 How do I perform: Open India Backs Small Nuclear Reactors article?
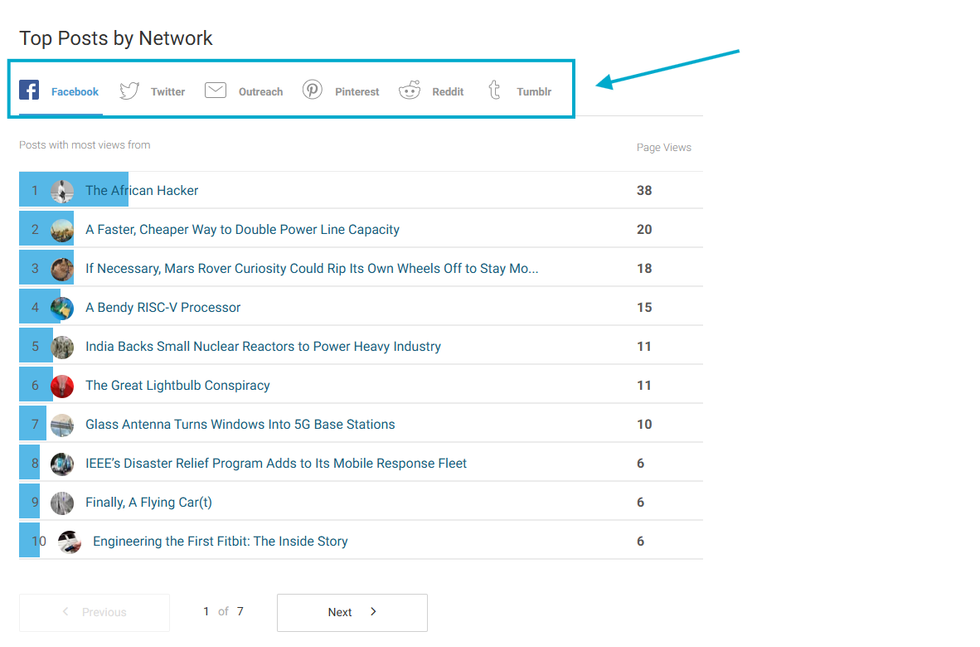pos(263,346)
